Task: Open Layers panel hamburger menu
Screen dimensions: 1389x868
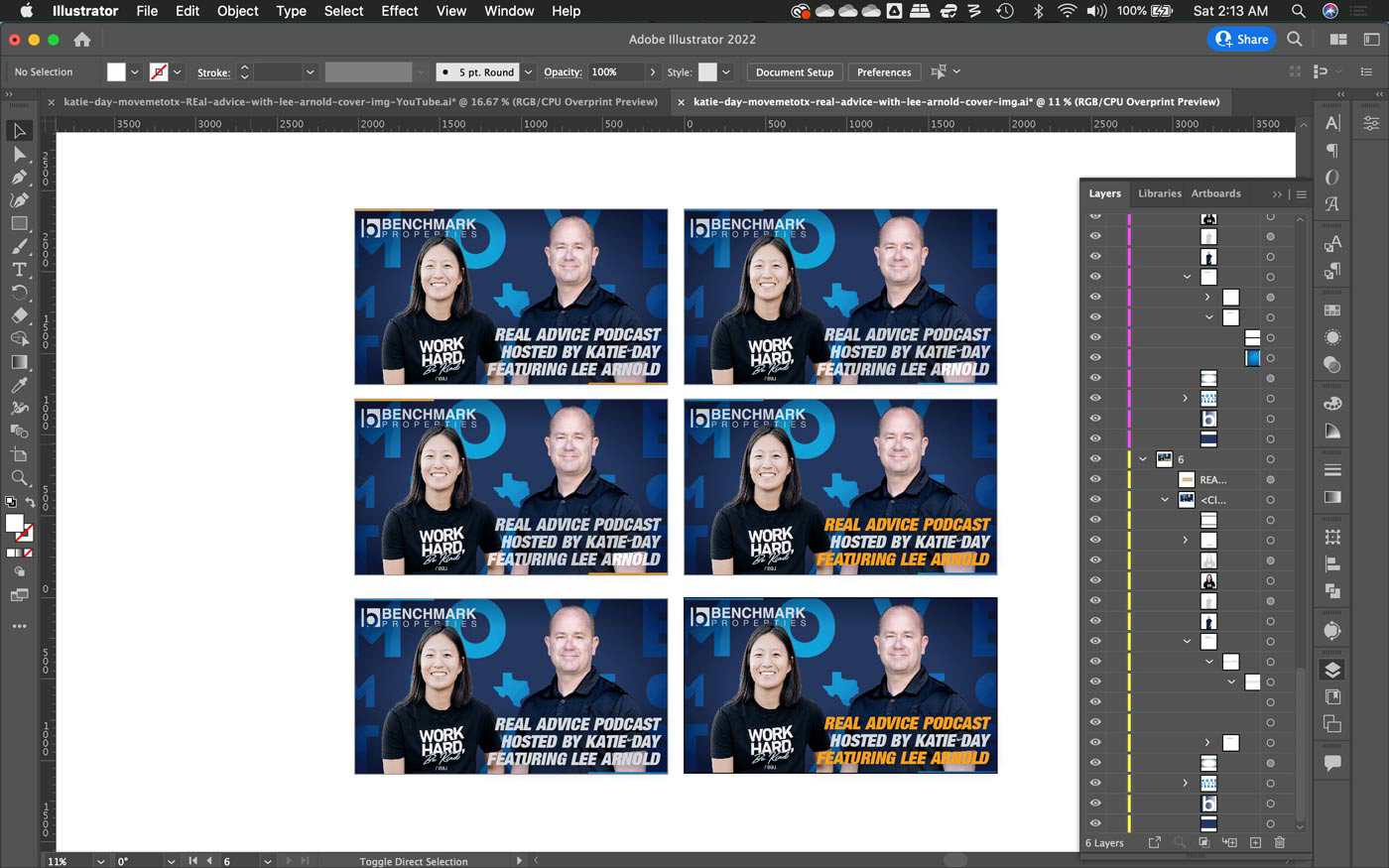Action: pyautogui.click(x=1301, y=193)
